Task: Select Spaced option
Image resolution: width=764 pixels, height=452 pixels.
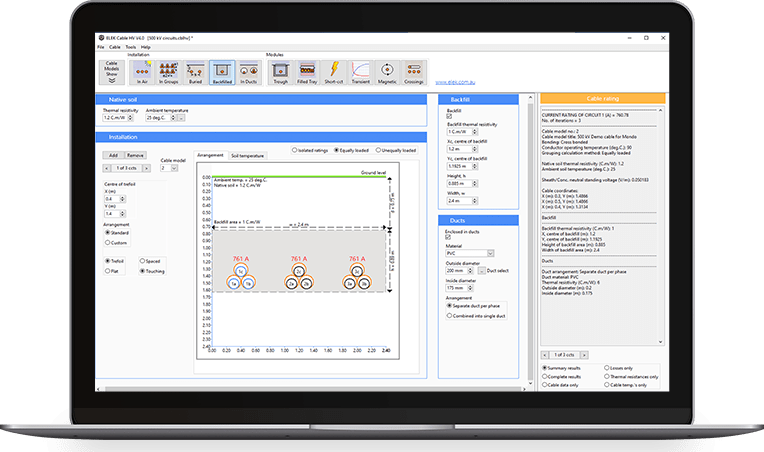Action: pyautogui.click(x=150, y=261)
